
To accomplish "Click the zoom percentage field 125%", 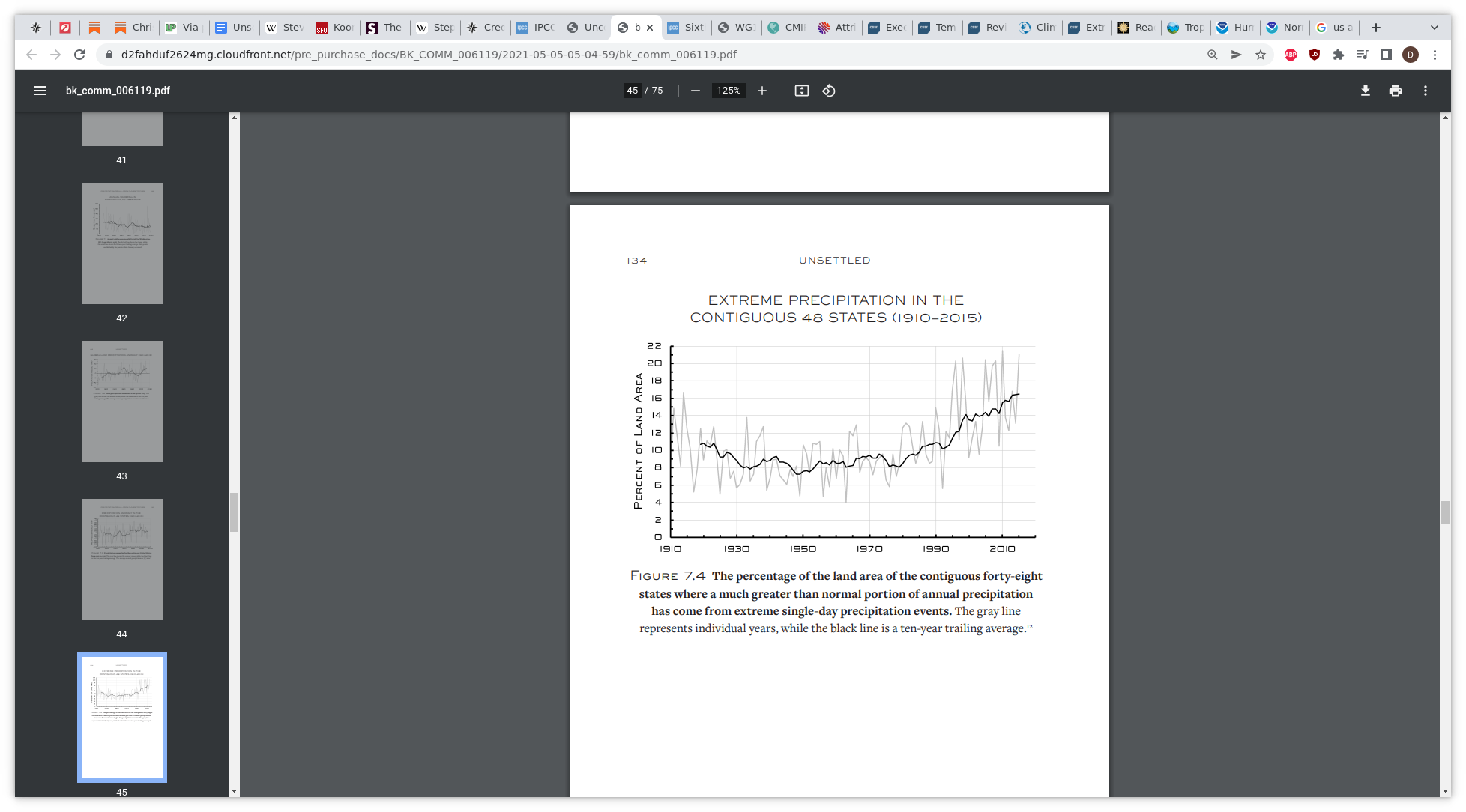I will click(x=729, y=91).
